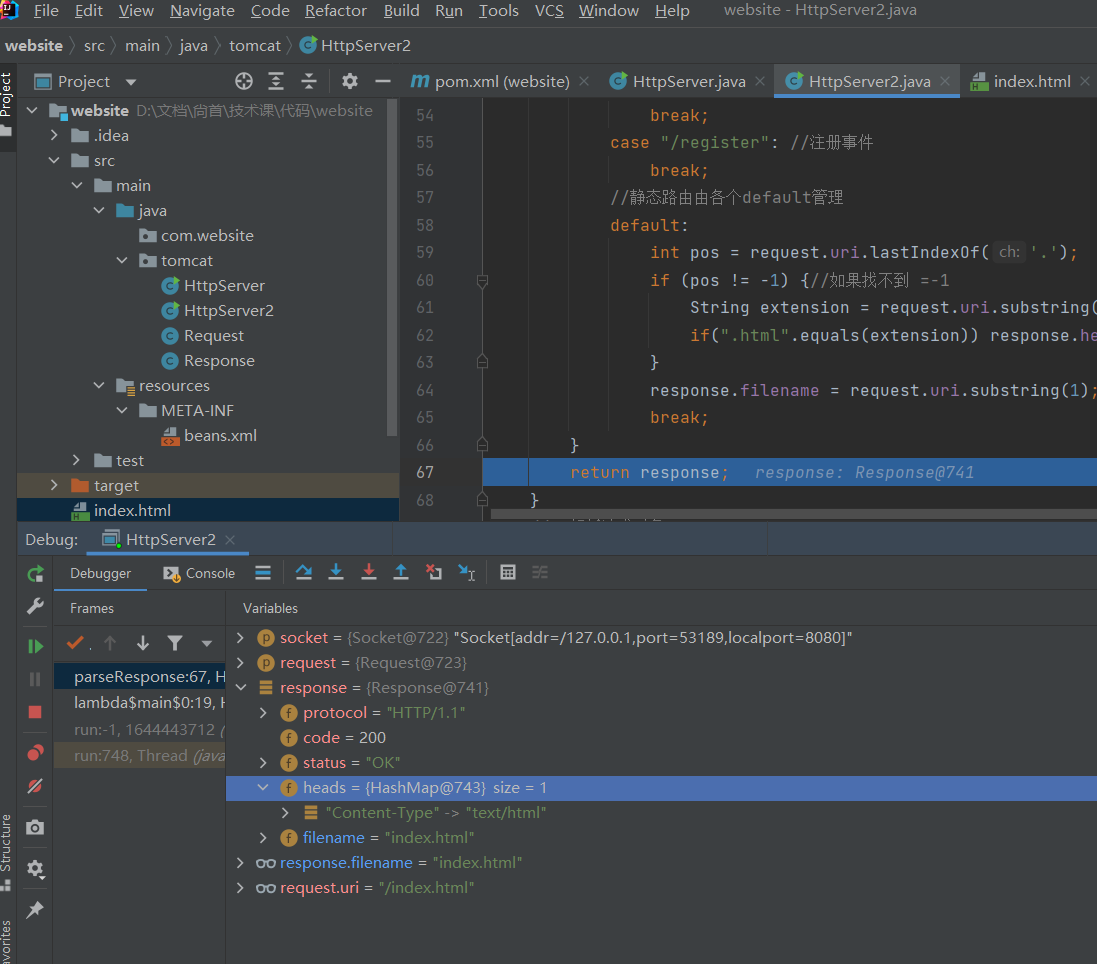Click Select Opened File target icon
The height and width of the screenshot is (964, 1097).
point(243,81)
